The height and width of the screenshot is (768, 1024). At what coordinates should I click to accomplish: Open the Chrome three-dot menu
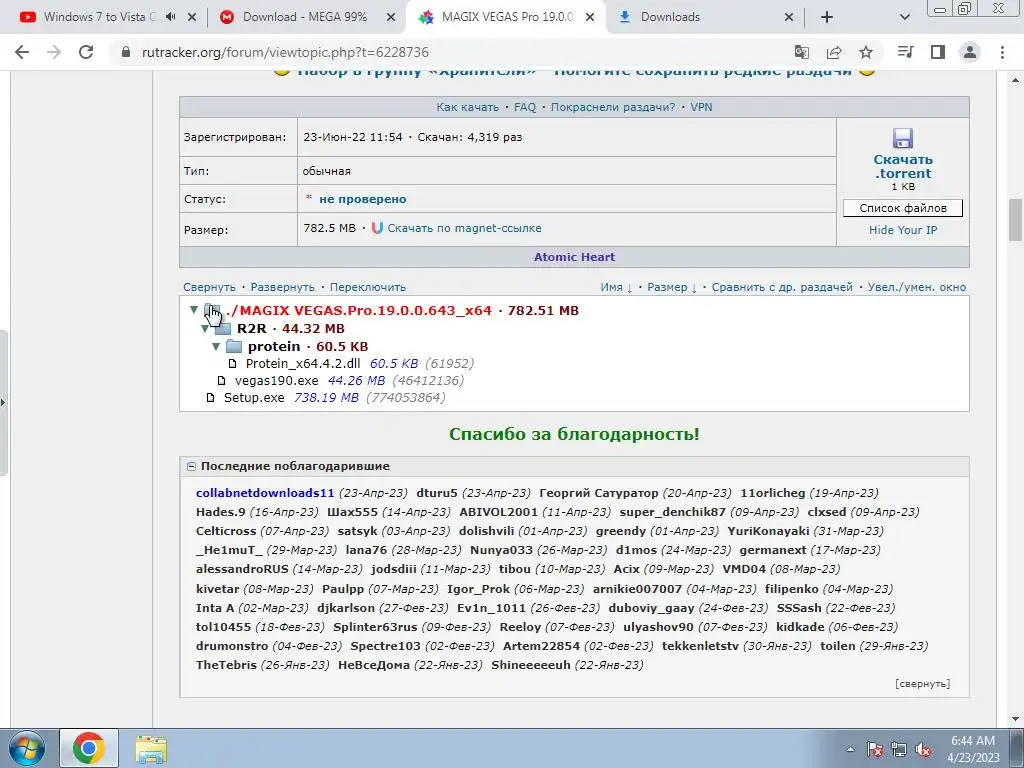[x=1002, y=52]
